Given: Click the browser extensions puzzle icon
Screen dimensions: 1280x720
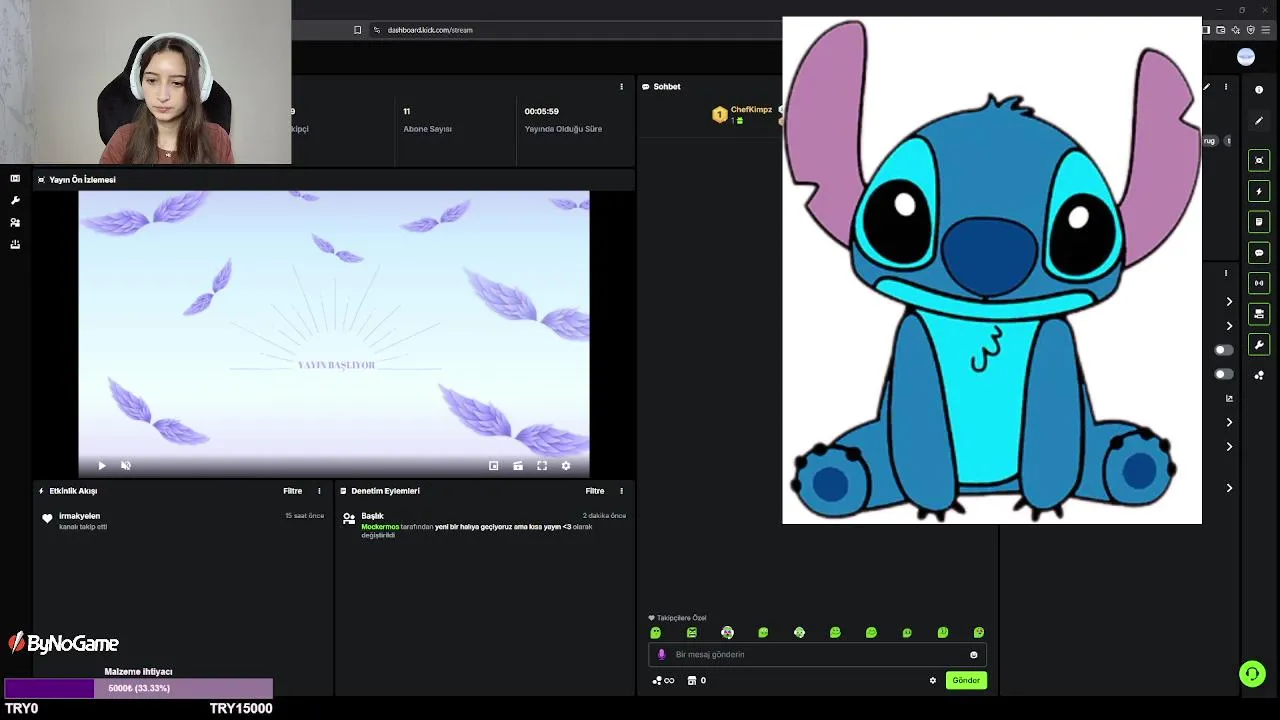Looking at the screenshot, I should pyautogui.click(x=1236, y=30).
